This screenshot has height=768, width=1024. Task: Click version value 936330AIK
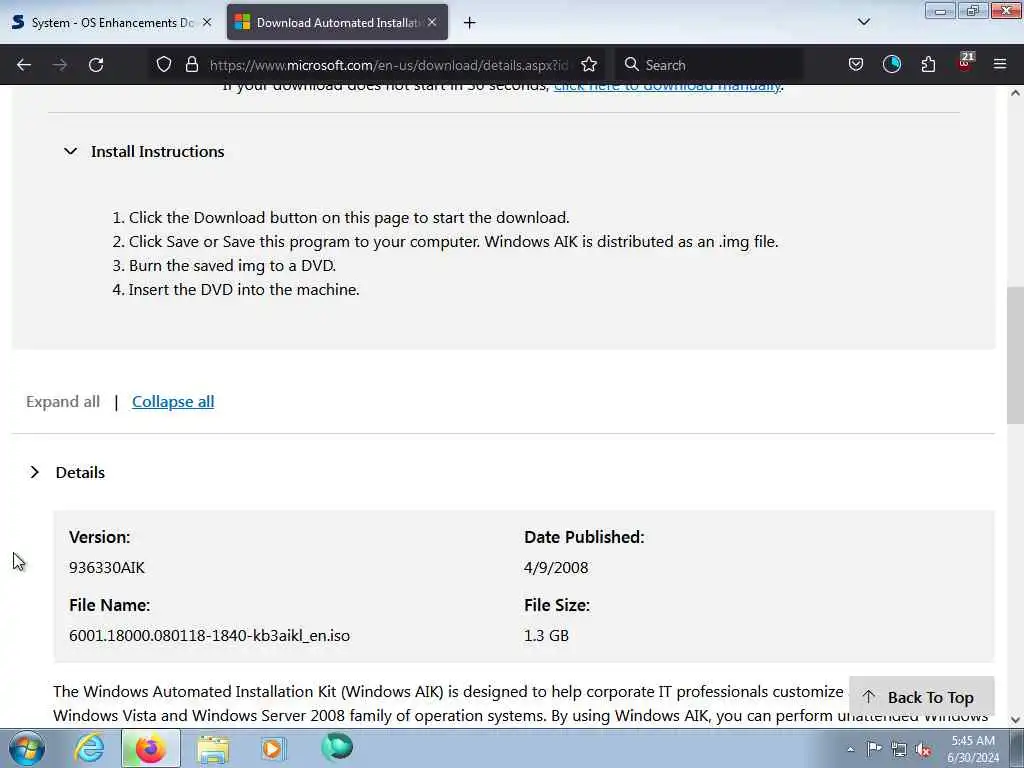tap(107, 568)
